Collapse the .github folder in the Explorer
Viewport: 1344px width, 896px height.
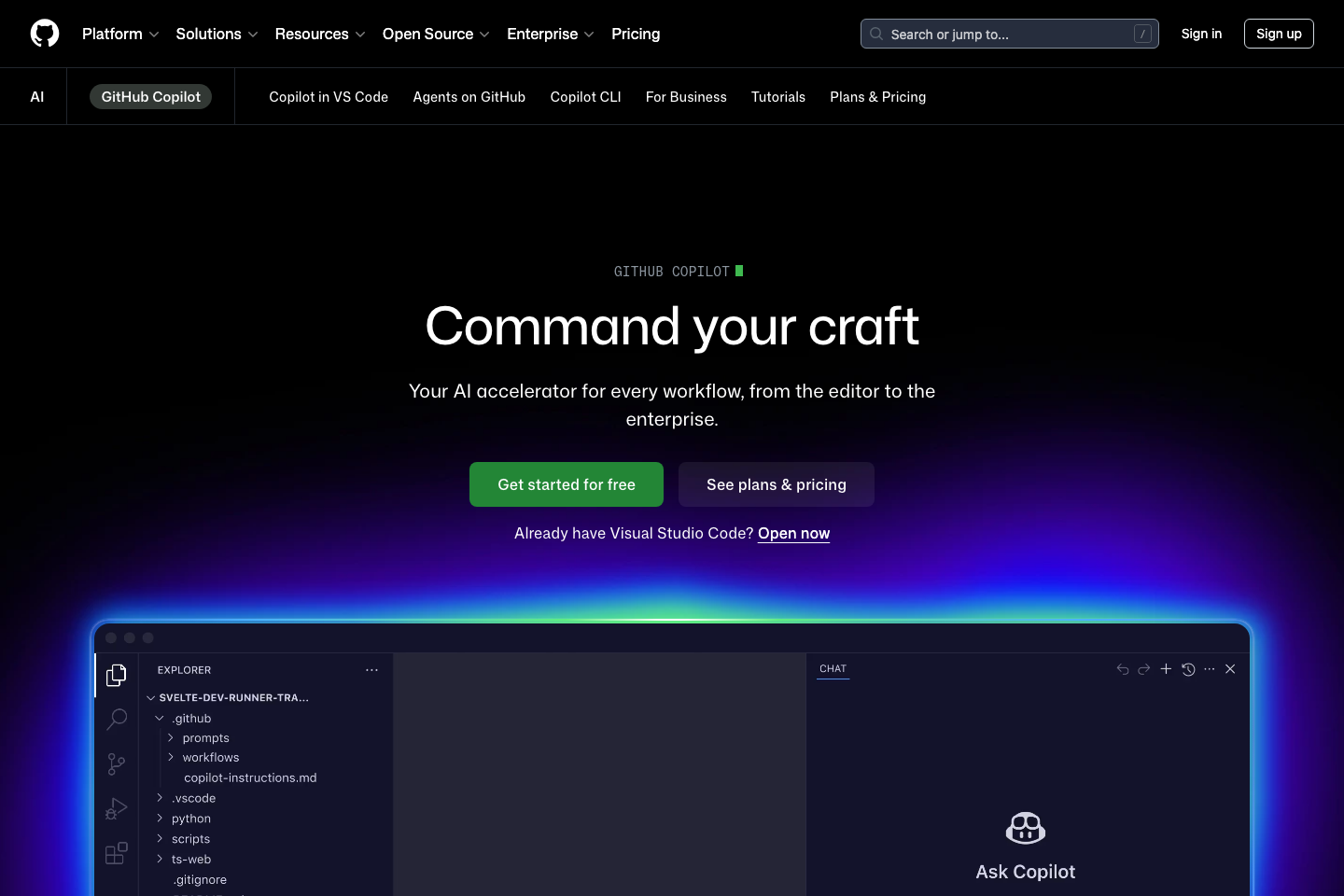(159, 718)
